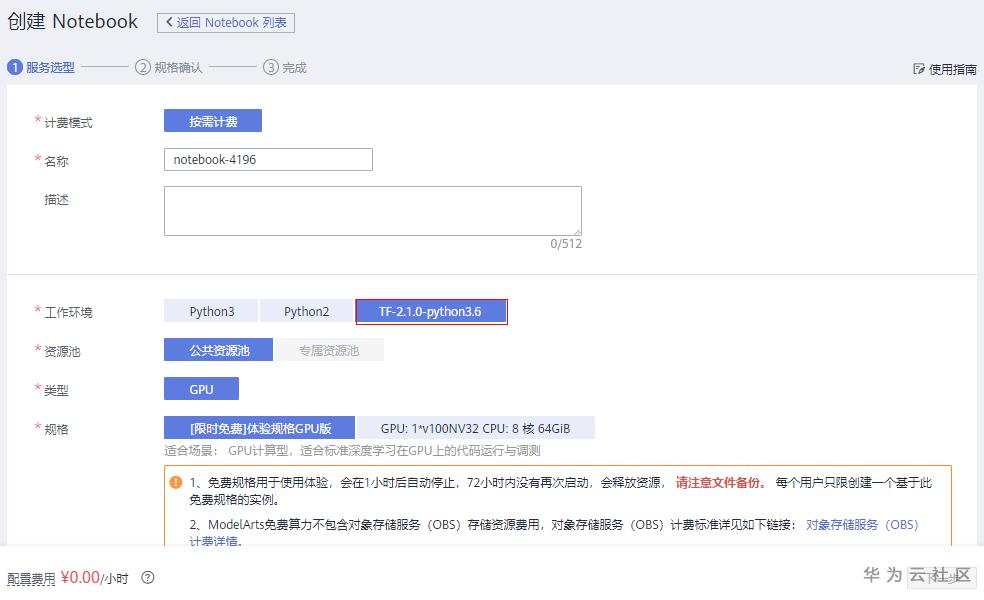Click the 完成 step label
Viewport: 984px width, 600px height.
[x=294, y=67]
